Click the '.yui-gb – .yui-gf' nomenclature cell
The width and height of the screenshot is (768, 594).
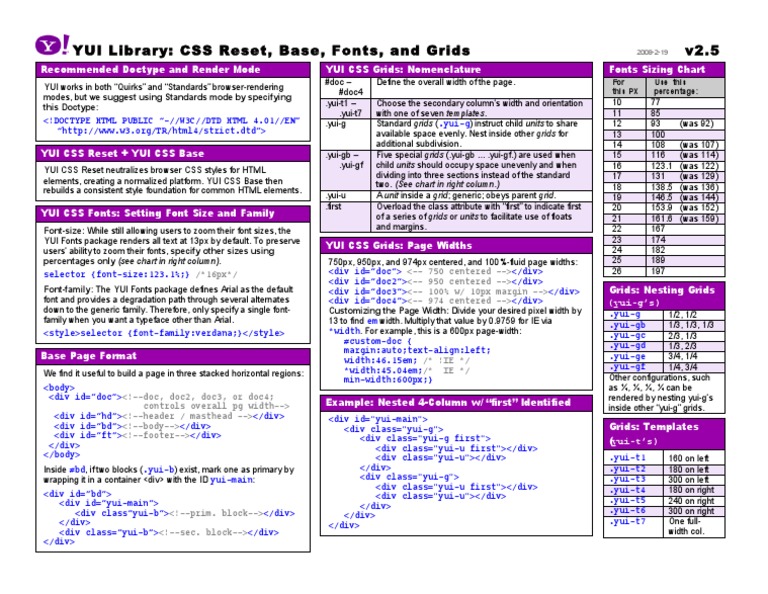pyautogui.click(x=345, y=170)
